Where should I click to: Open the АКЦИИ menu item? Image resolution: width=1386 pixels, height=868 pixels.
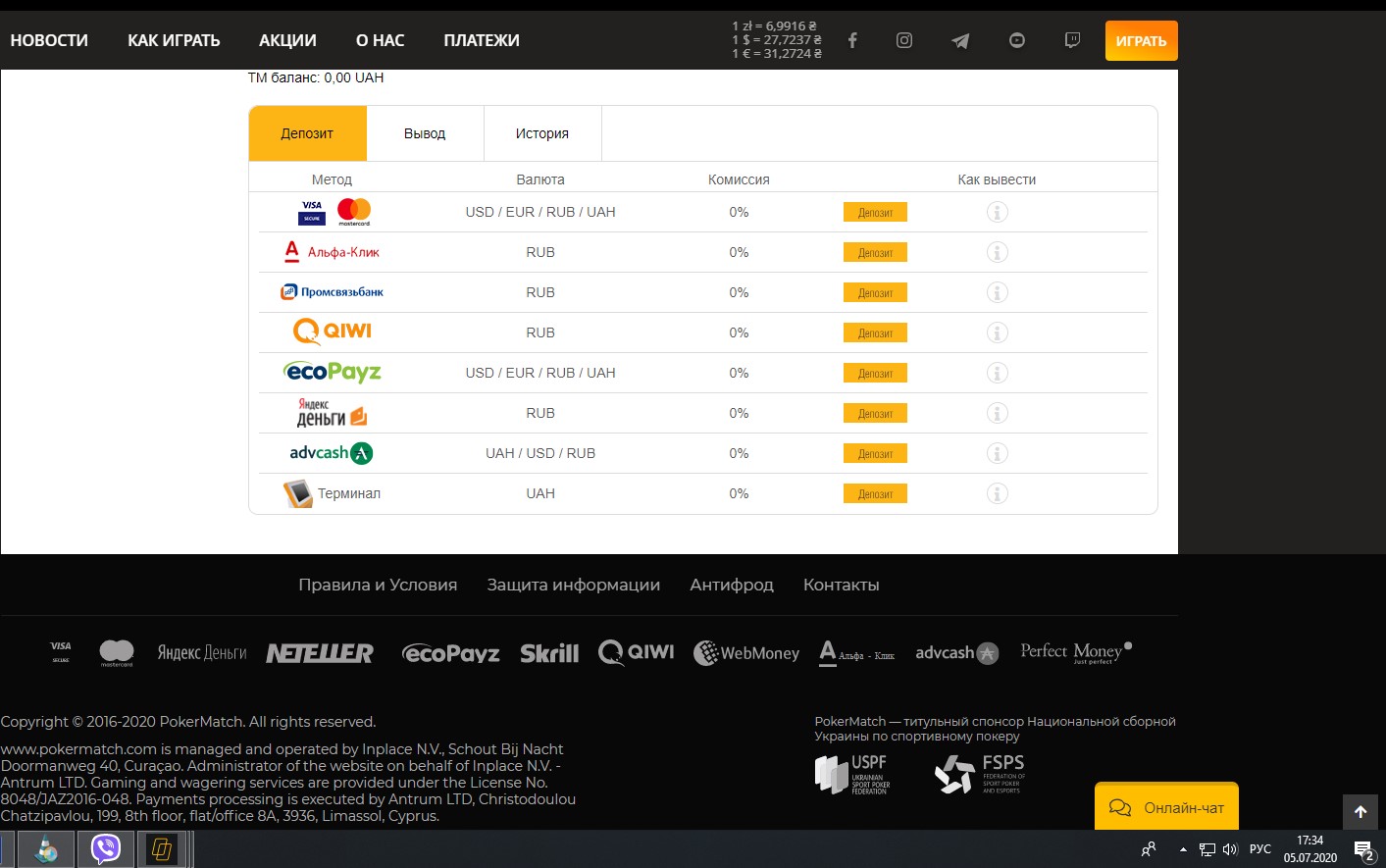click(x=287, y=40)
